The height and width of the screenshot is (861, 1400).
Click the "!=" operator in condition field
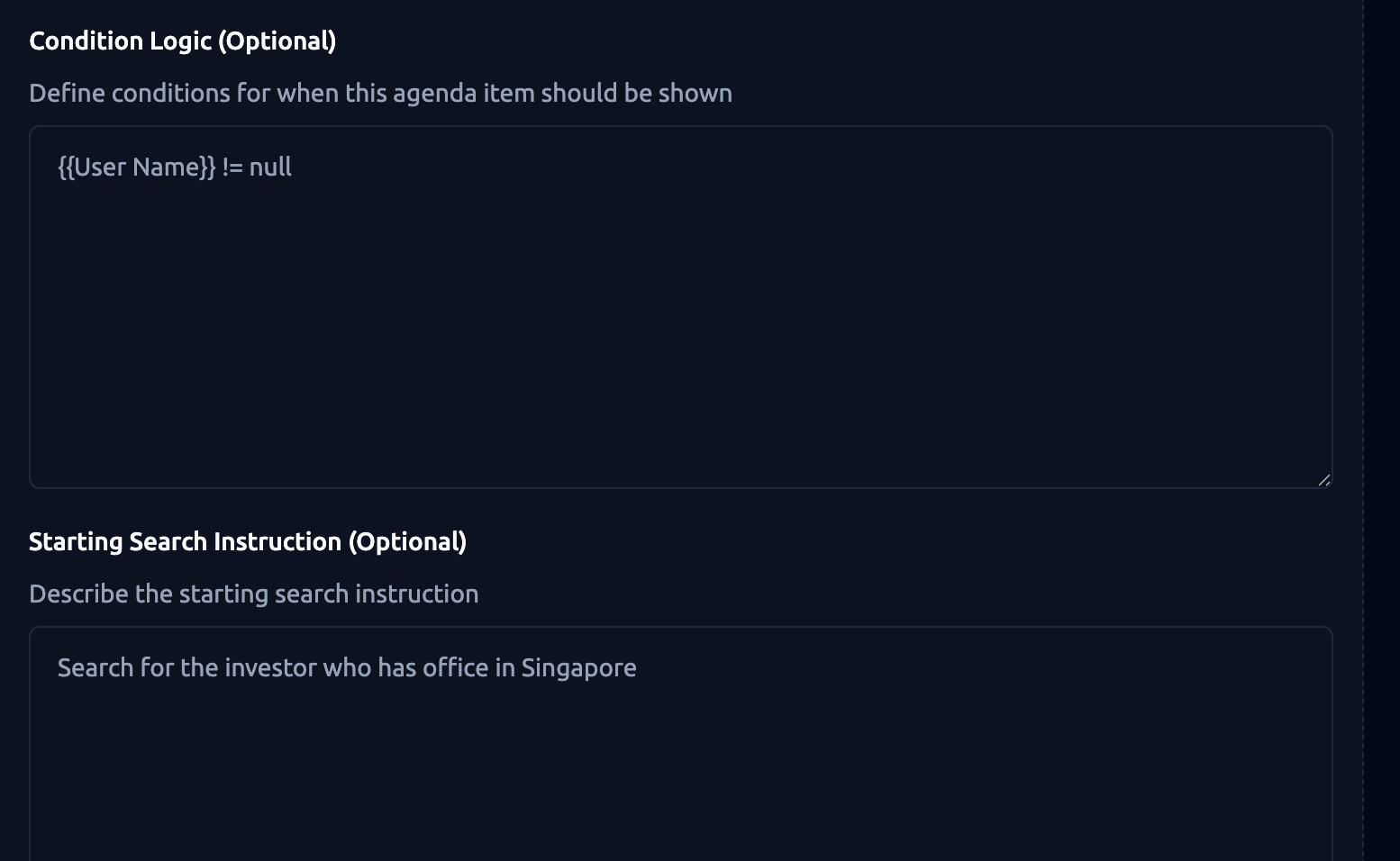pyautogui.click(x=232, y=168)
